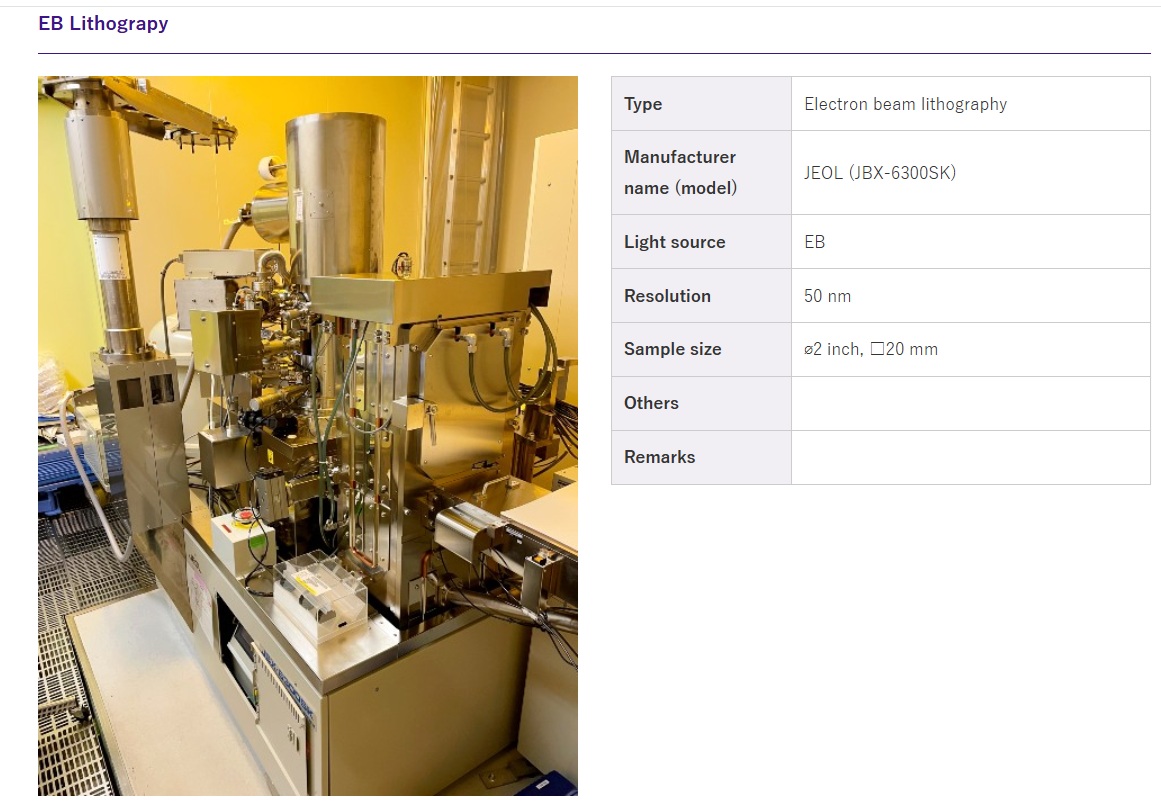Image resolution: width=1161 pixels, height=809 pixels.
Task: Select the 'Type' row label
Action: (x=643, y=104)
